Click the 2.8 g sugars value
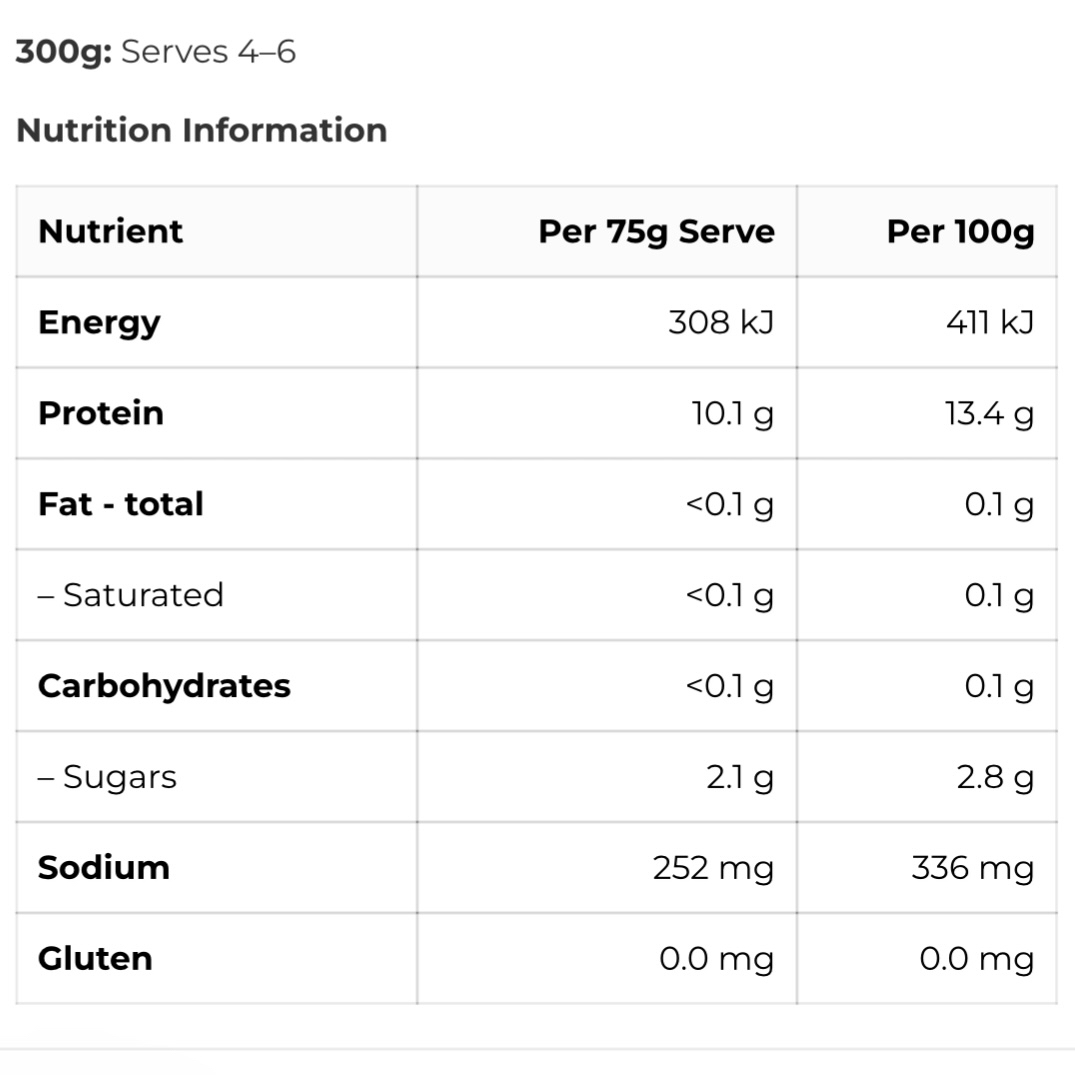 pyautogui.click(x=994, y=777)
